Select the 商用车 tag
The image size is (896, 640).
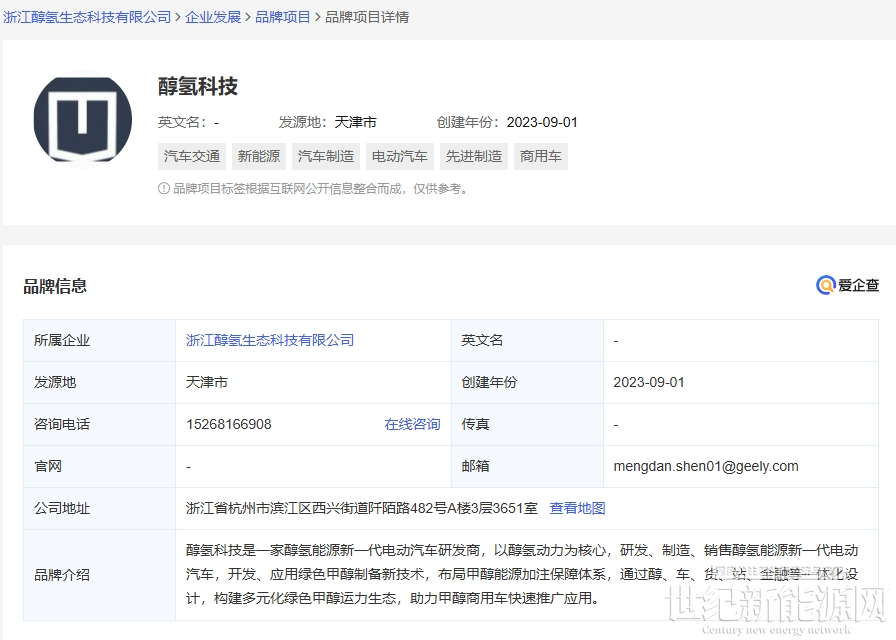point(540,156)
